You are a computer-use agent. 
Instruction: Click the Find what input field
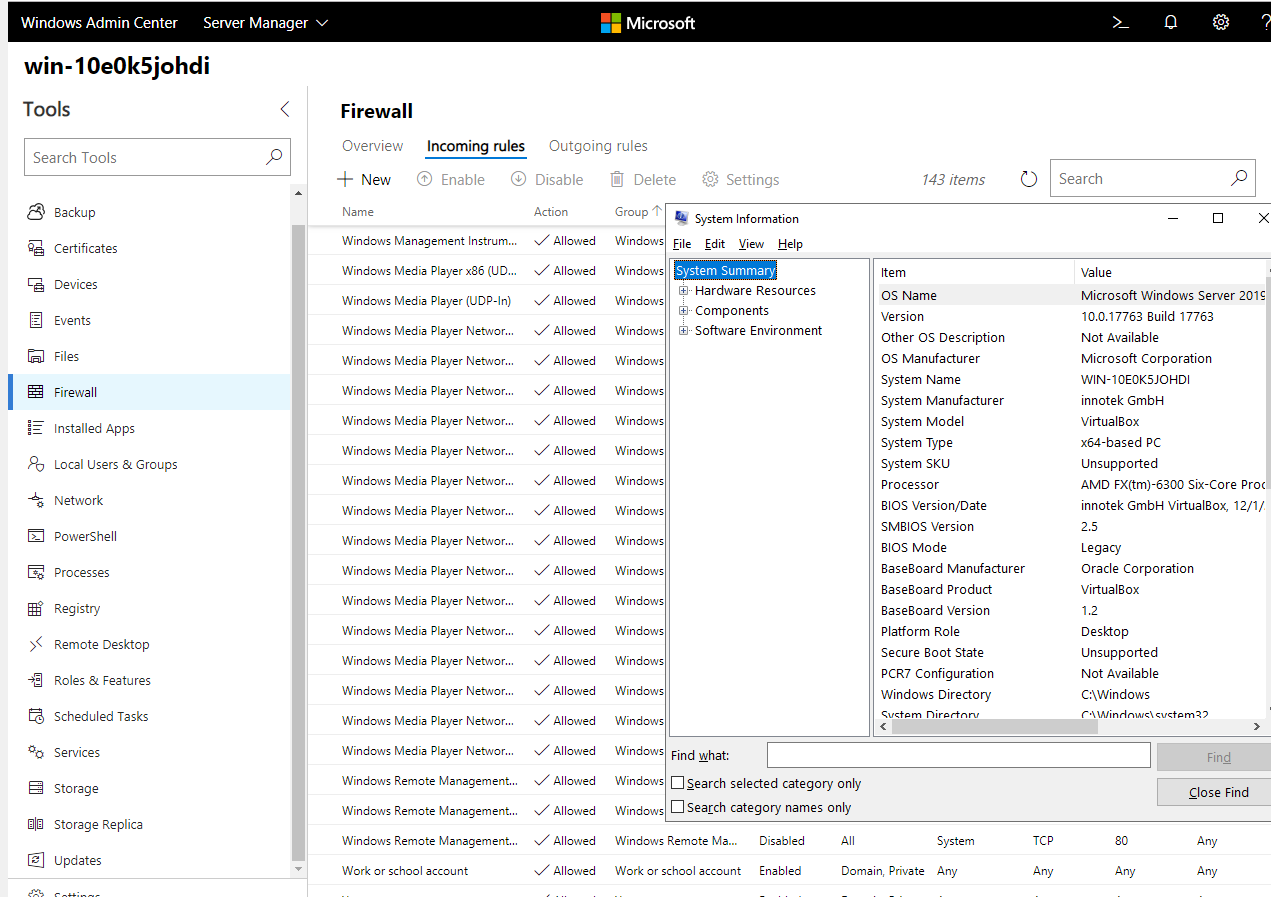[957, 754]
